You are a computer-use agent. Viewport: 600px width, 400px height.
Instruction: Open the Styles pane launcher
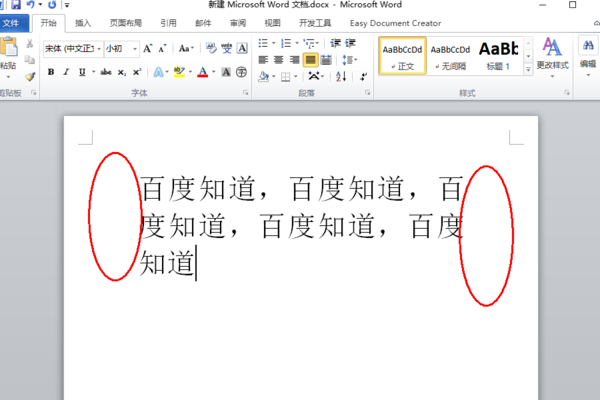(567, 93)
